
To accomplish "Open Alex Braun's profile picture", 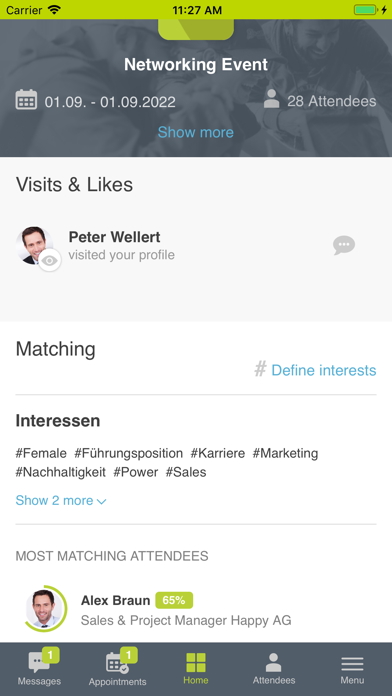I will (x=44, y=609).
